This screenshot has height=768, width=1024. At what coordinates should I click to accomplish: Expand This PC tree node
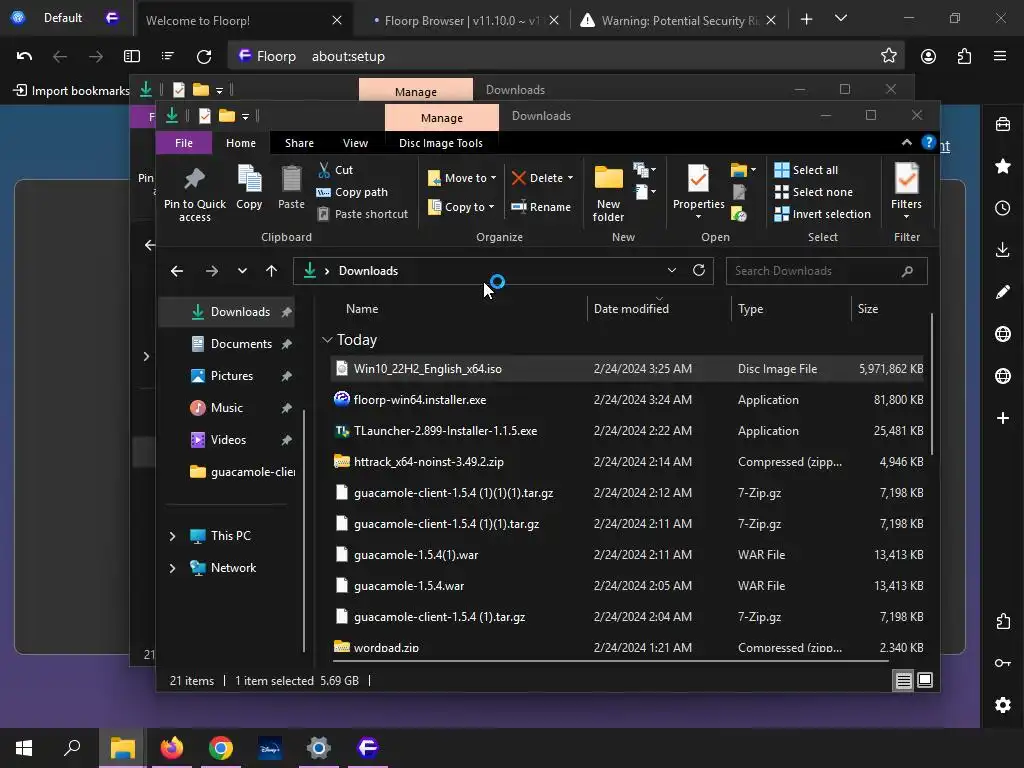[x=172, y=536]
